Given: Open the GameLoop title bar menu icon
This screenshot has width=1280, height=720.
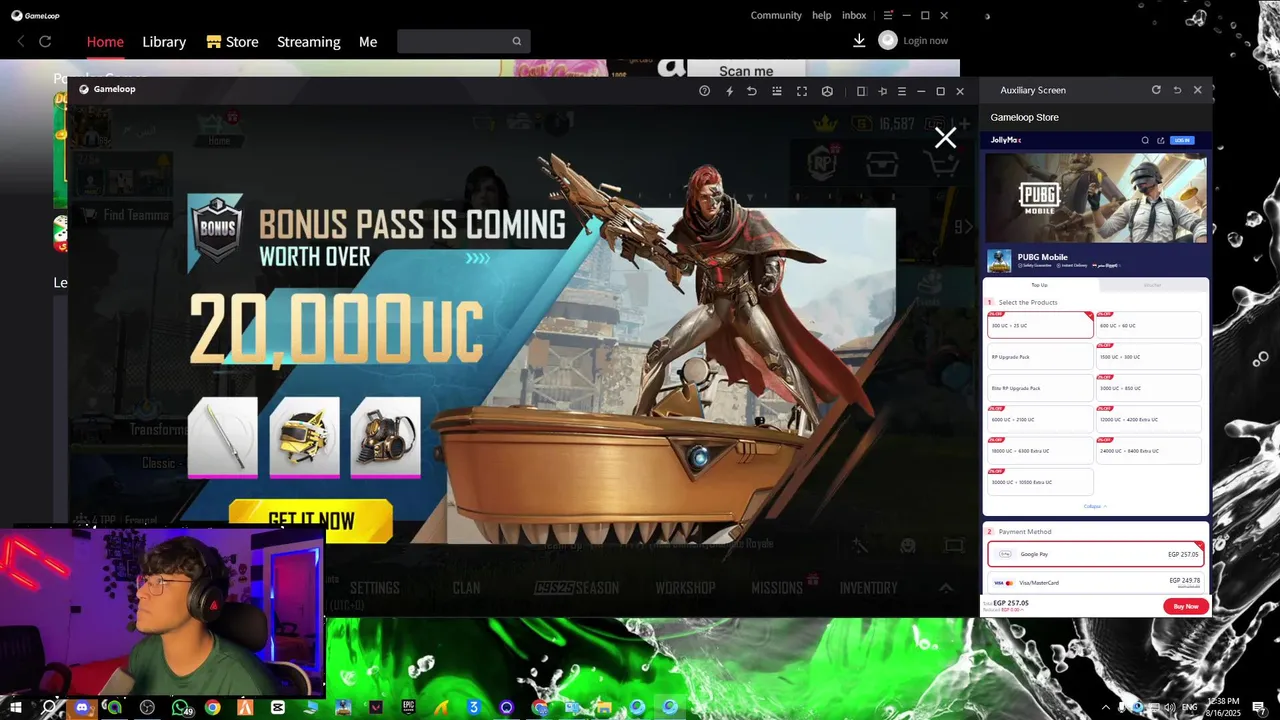Looking at the screenshot, I should (888, 15).
